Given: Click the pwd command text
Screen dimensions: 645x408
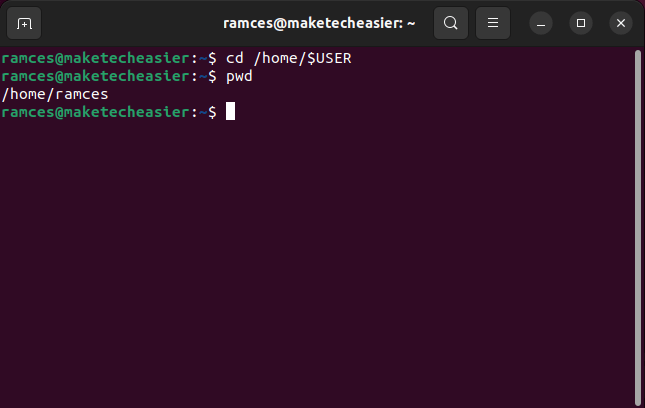Looking at the screenshot, I should click(x=239, y=76).
